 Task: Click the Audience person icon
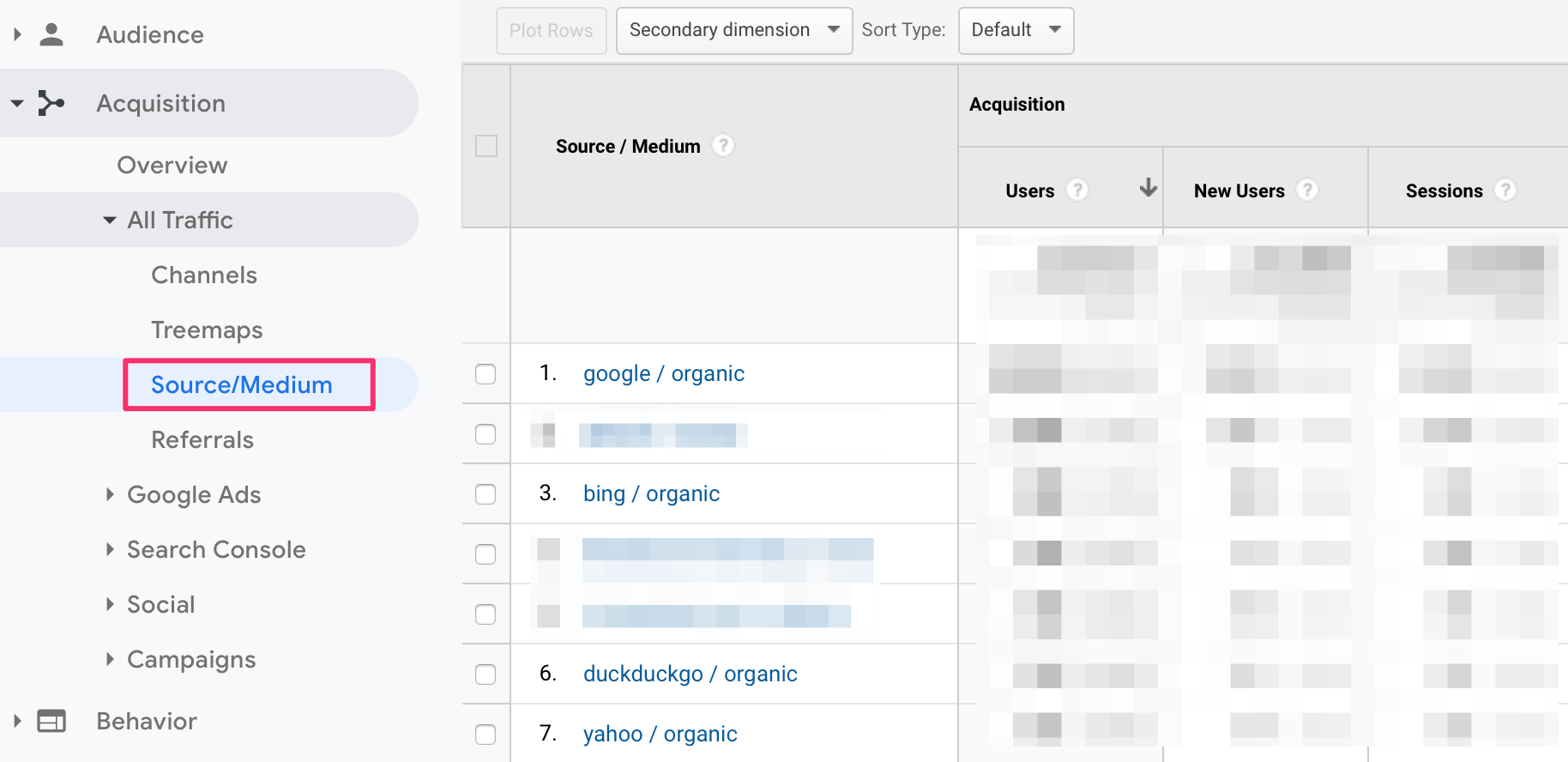[51, 34]
